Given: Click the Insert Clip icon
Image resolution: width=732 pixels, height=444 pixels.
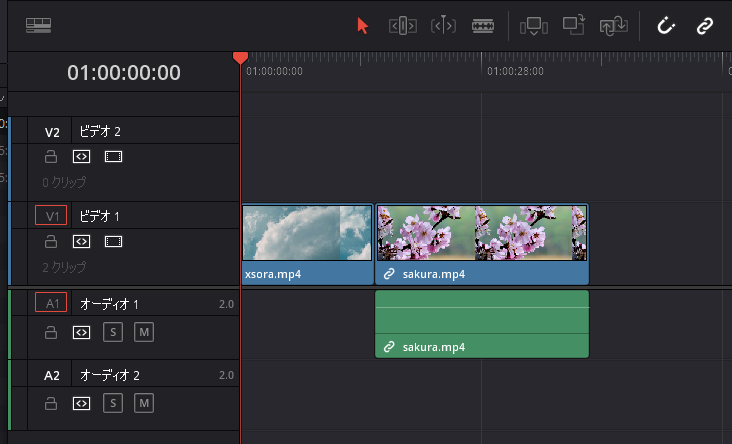Looking at the screenshot, I should pos(534,26).
